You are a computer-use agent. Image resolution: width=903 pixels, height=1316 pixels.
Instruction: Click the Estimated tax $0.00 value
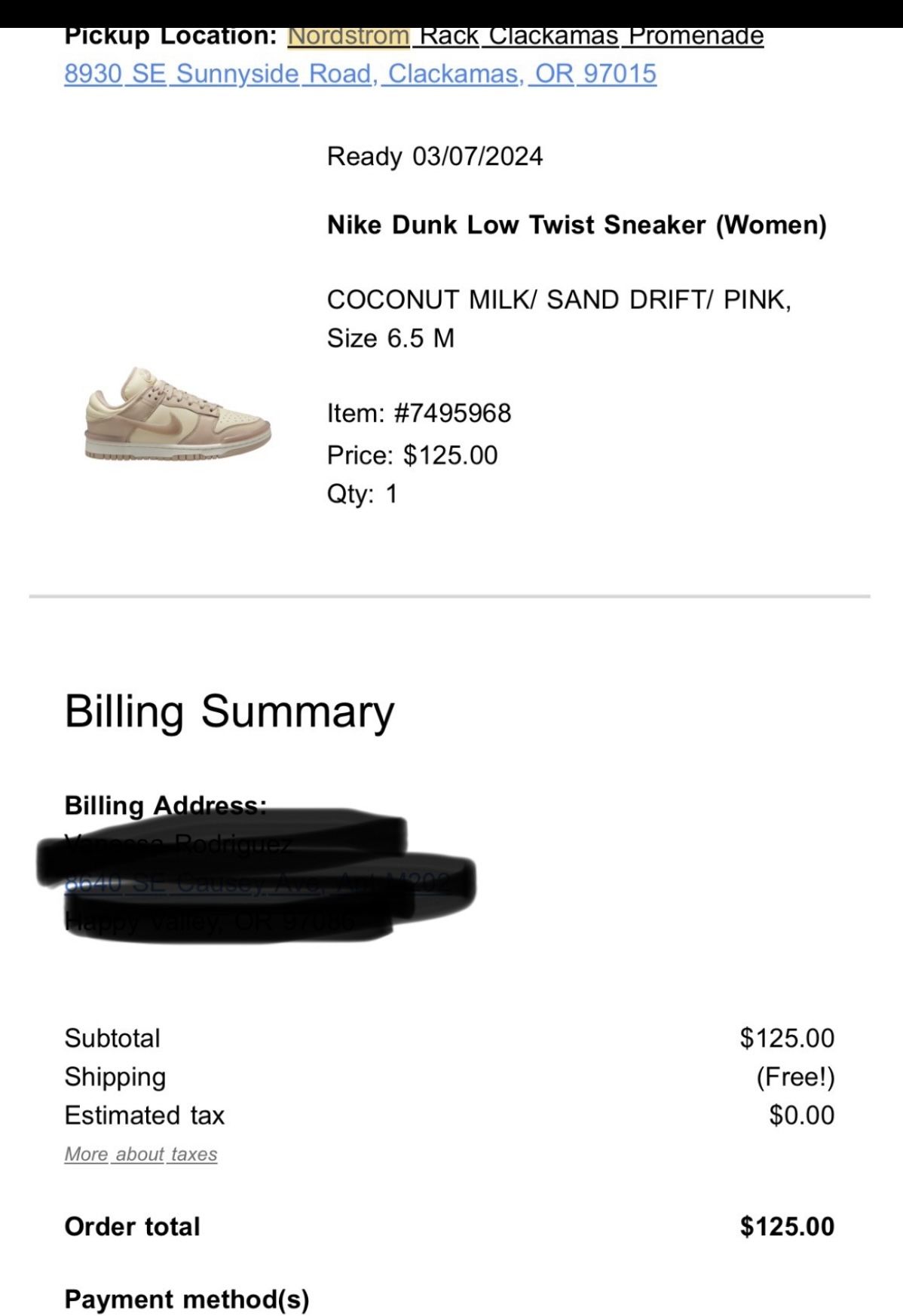[801, 1115]
